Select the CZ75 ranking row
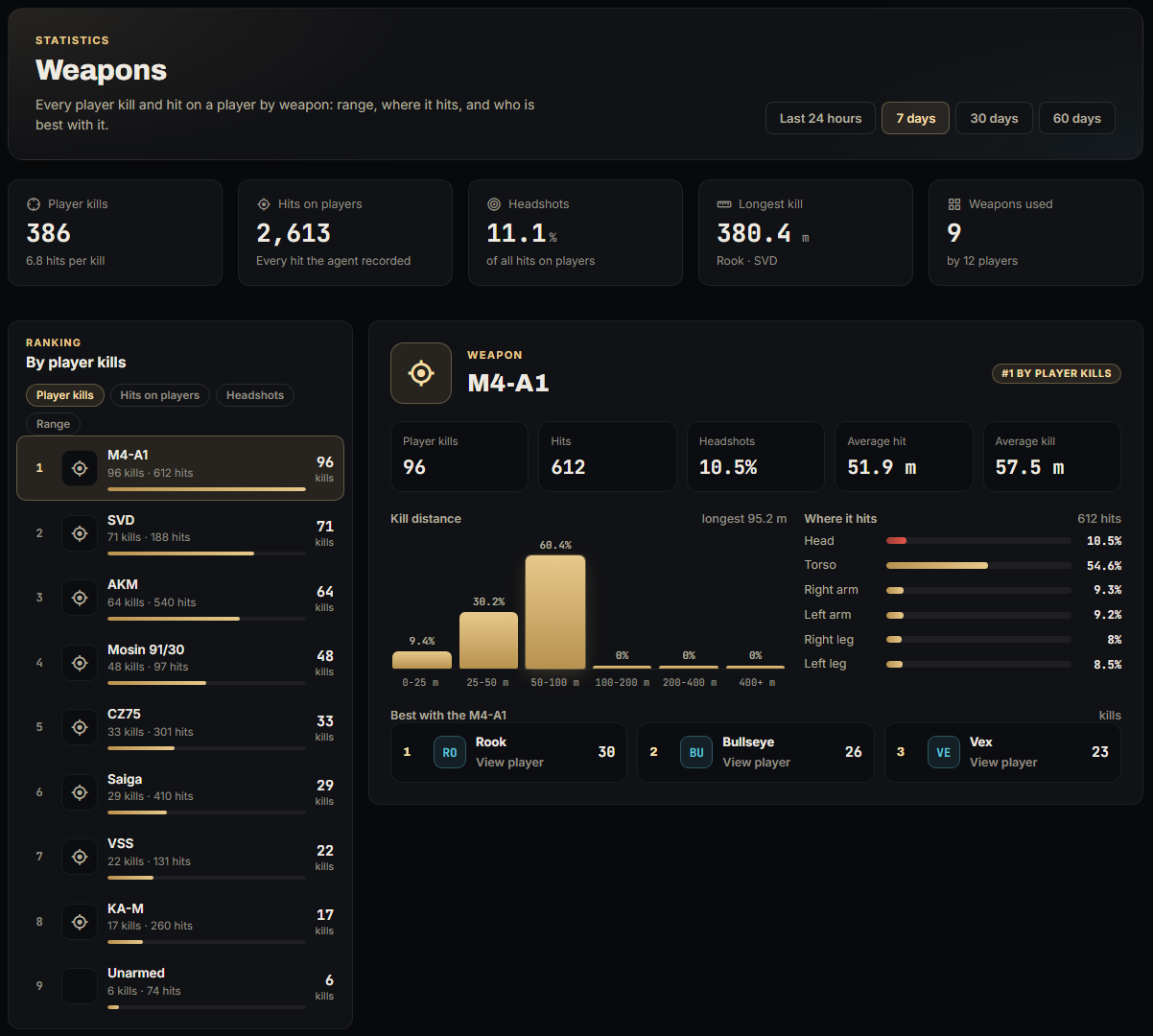This screenshot has width=1153, height=1036. 180,727
